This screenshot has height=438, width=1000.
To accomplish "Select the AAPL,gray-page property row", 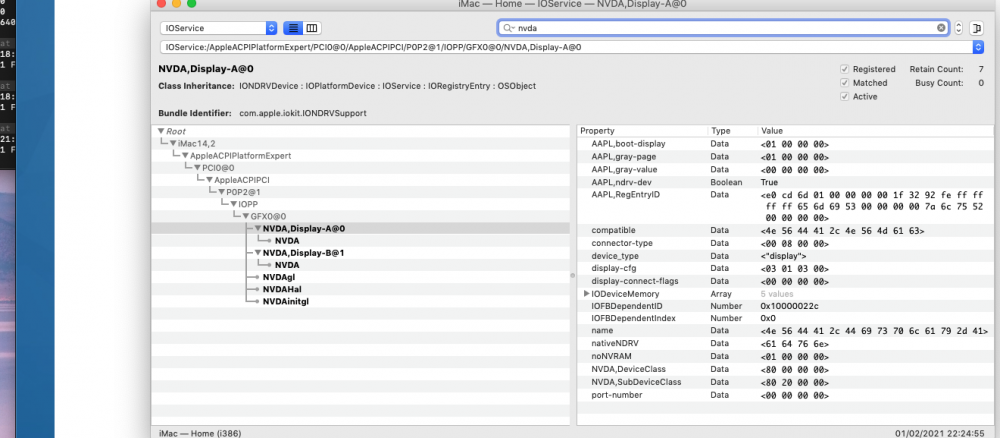I will point(785,157).
